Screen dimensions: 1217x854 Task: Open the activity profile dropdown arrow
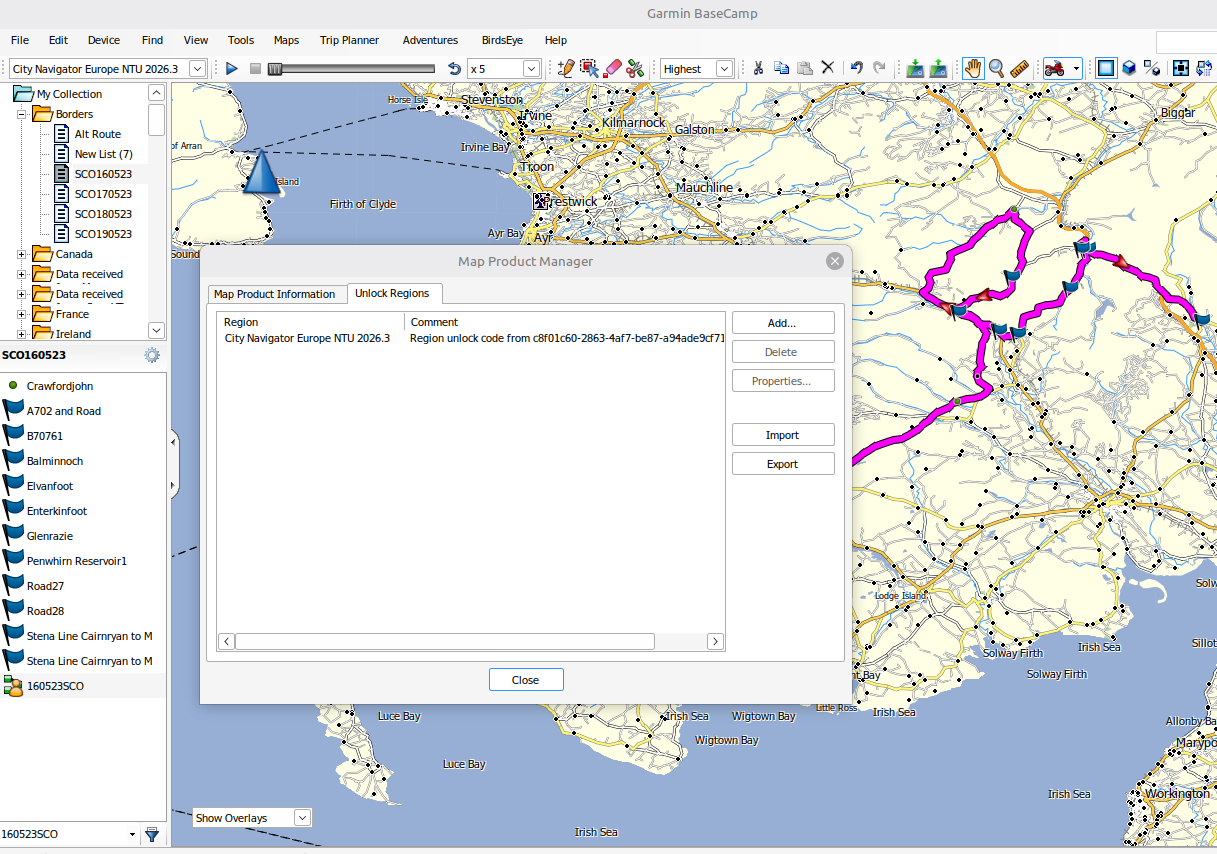(x=1076, y=68)
